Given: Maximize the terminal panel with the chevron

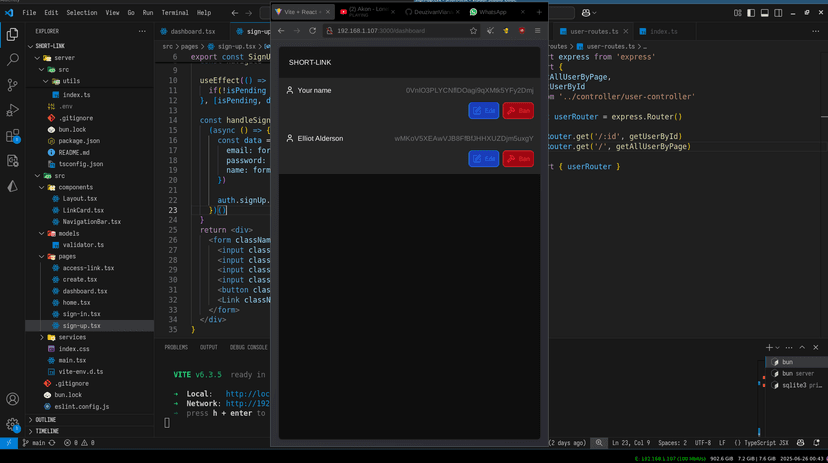Looking at the screenshot, I should pos(802,347).
